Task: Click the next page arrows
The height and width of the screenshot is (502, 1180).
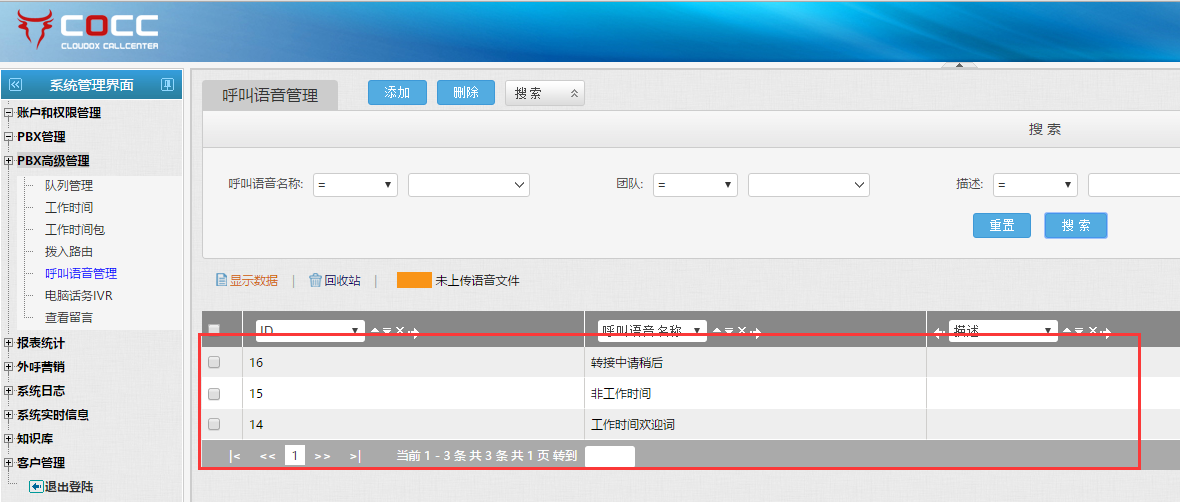Action: point(322,456)
